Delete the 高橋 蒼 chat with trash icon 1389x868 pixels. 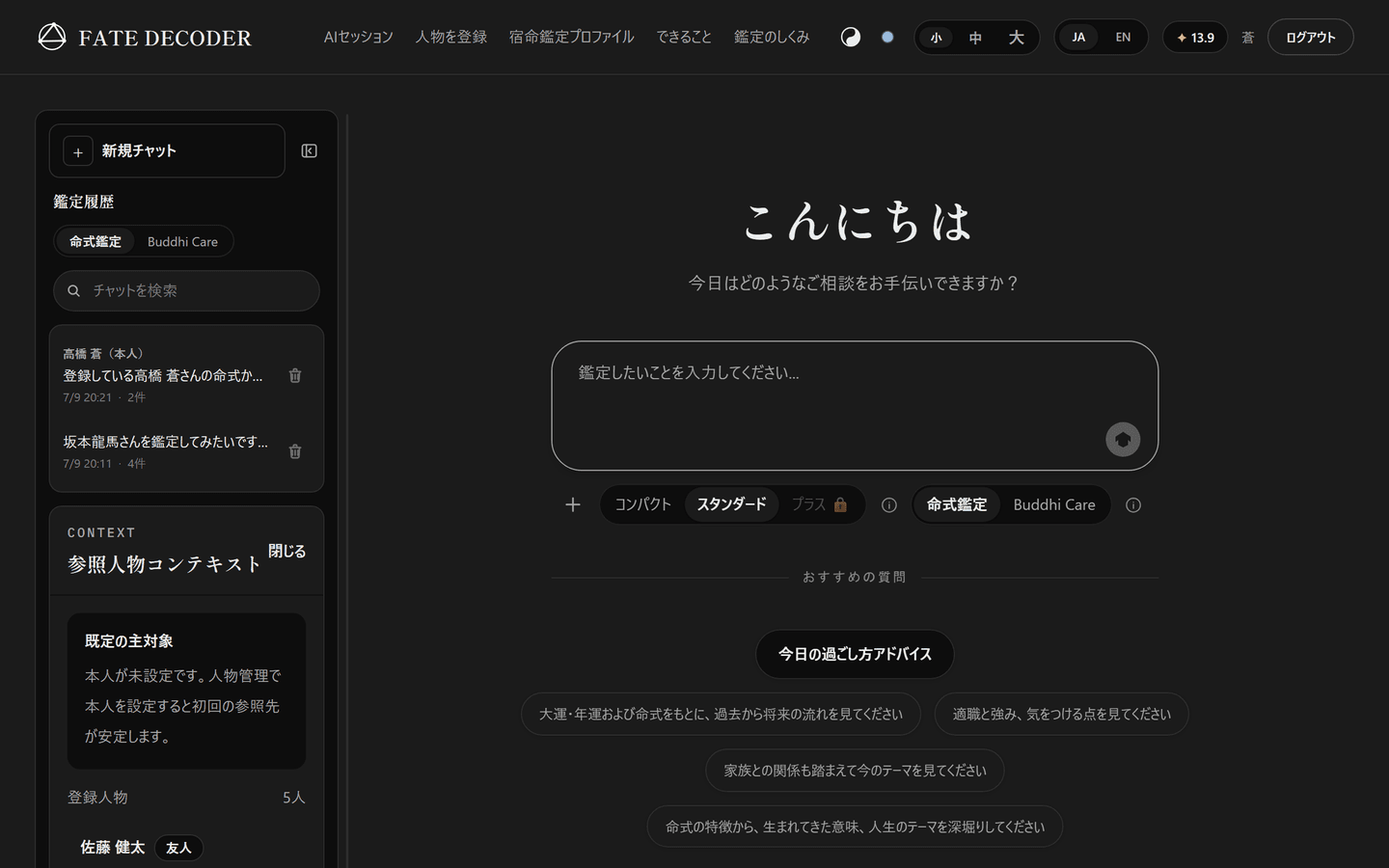[295, 375]
